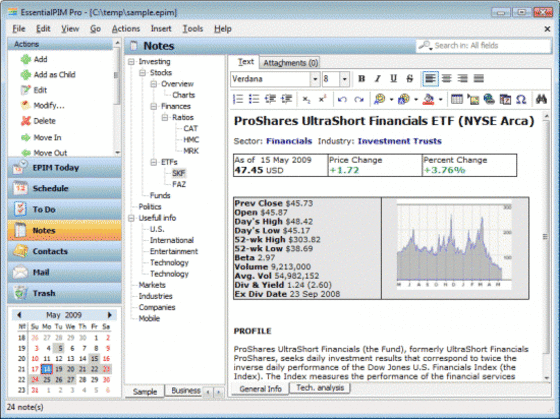
Task: Collapse the ETFs tree node
Action: click(x=154, y=162)
